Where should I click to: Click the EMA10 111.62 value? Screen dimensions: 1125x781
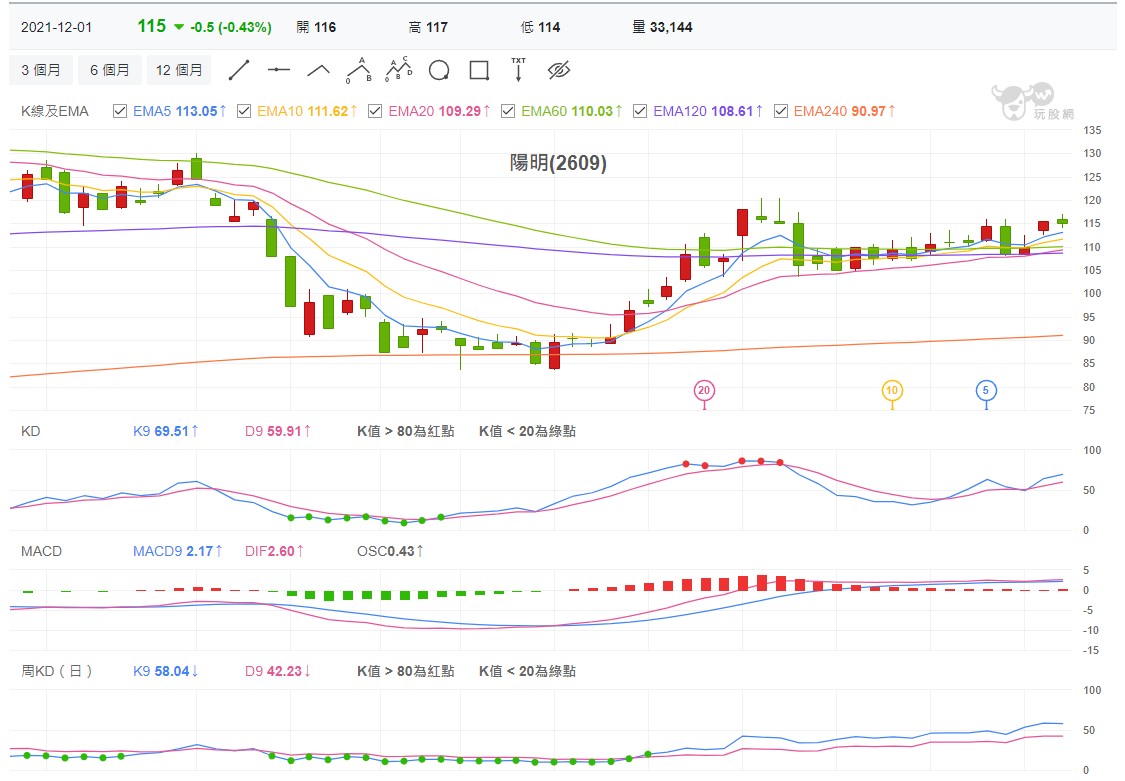[307, 111]
